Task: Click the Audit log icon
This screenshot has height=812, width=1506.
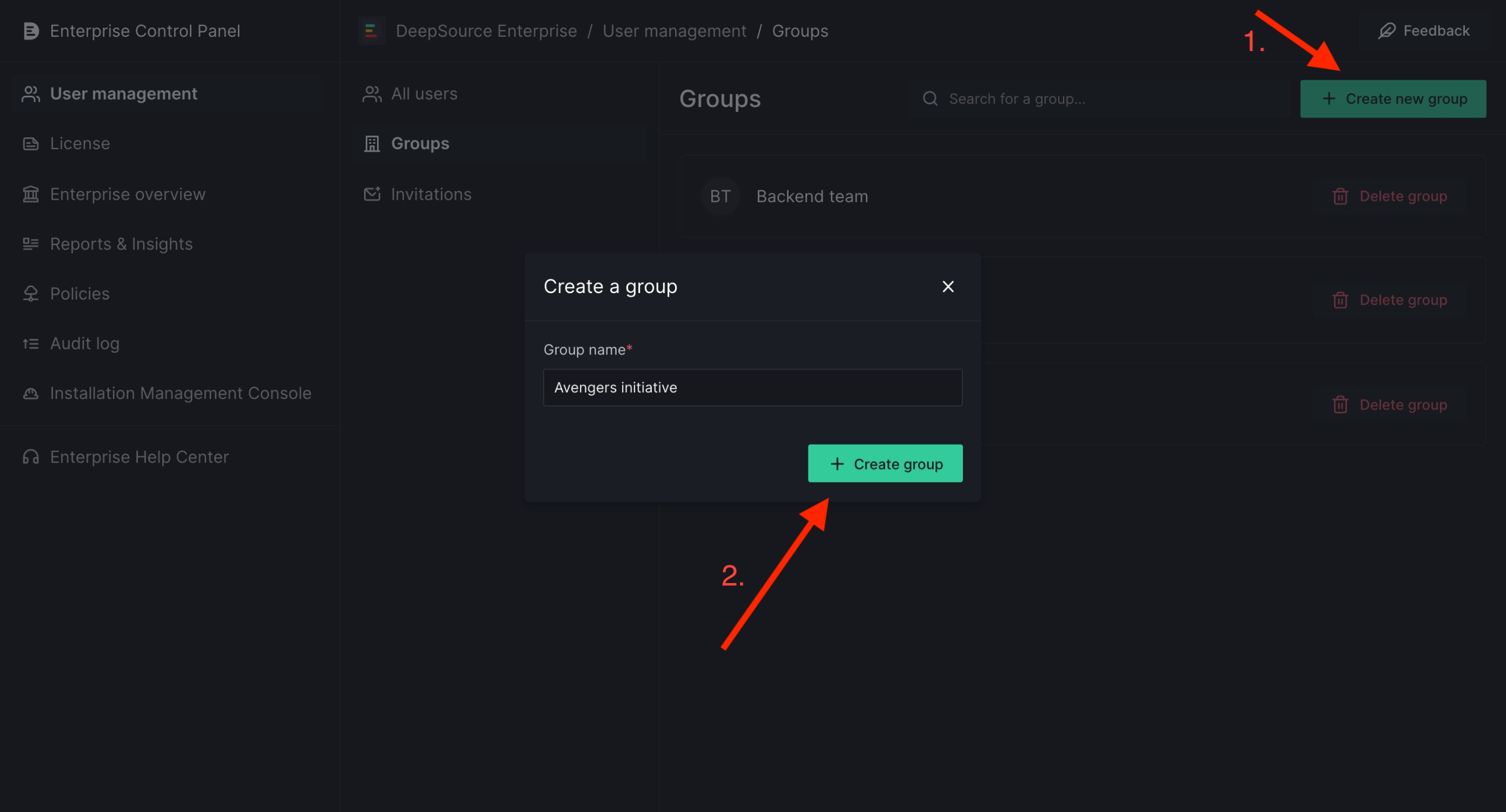Action: [x=30, y=343]
